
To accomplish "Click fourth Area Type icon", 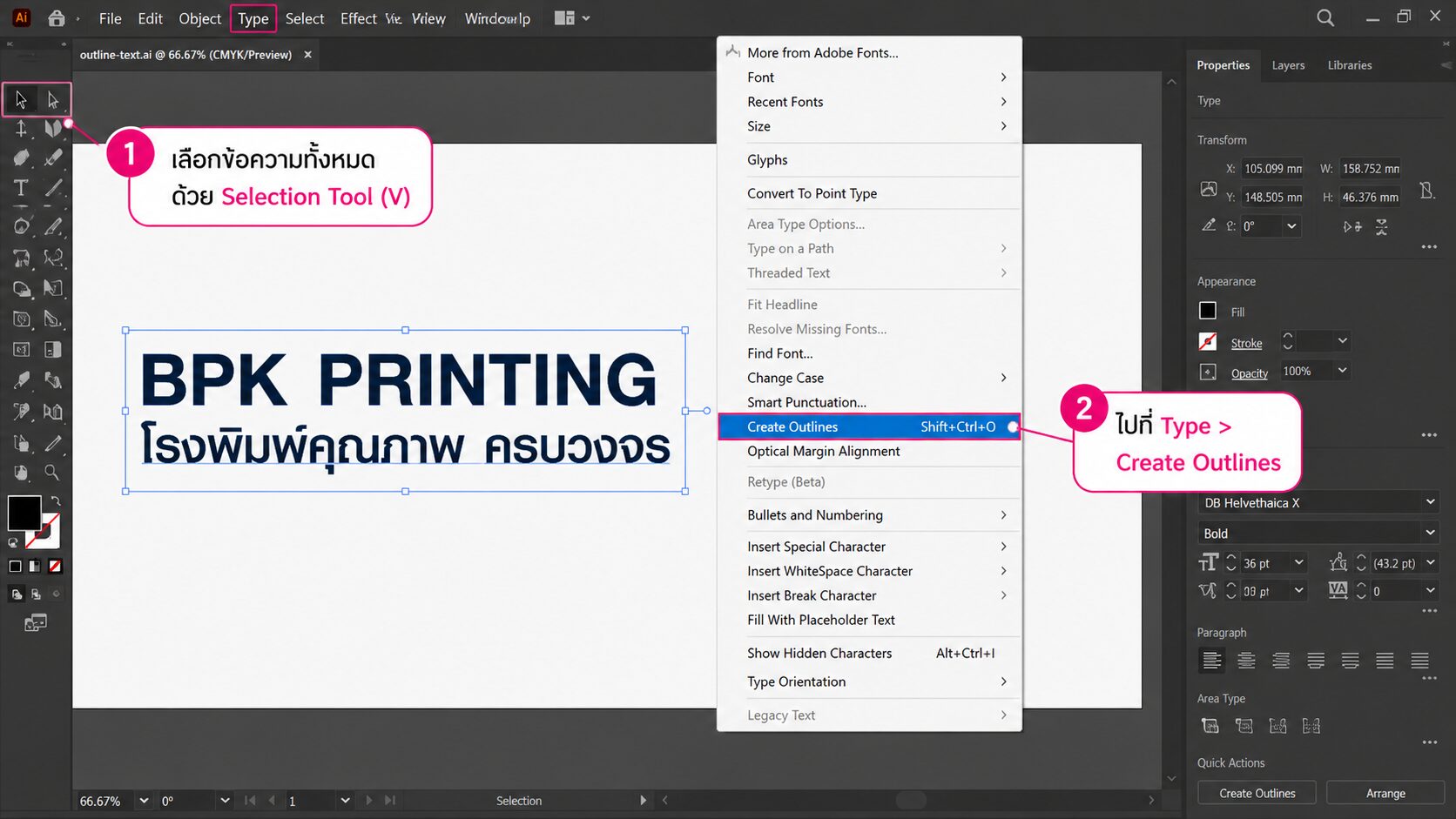I will 1311,726.
